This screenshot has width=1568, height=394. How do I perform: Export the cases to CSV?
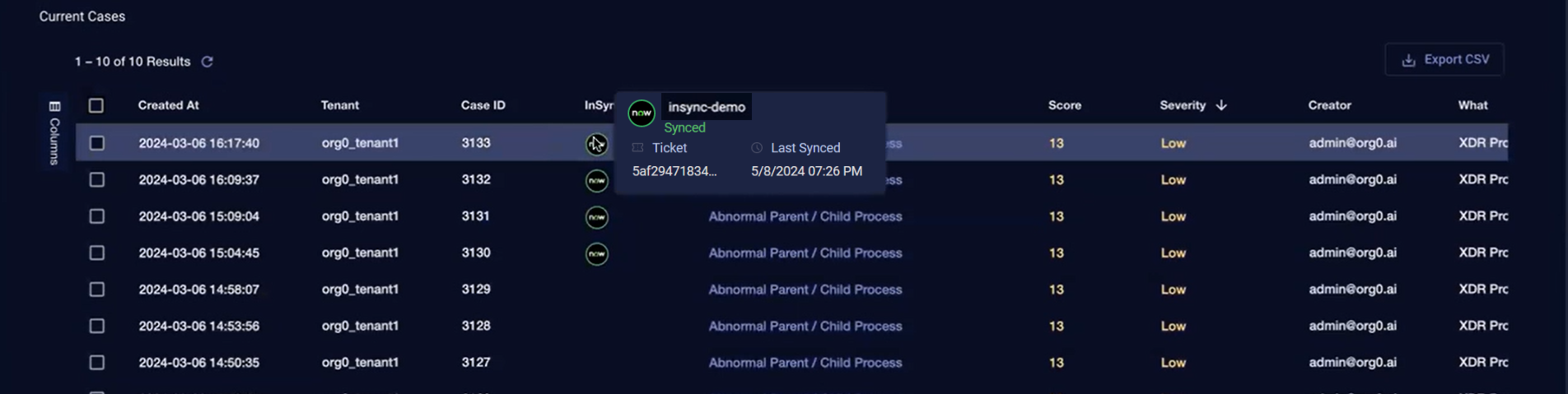coord(1444,60)
